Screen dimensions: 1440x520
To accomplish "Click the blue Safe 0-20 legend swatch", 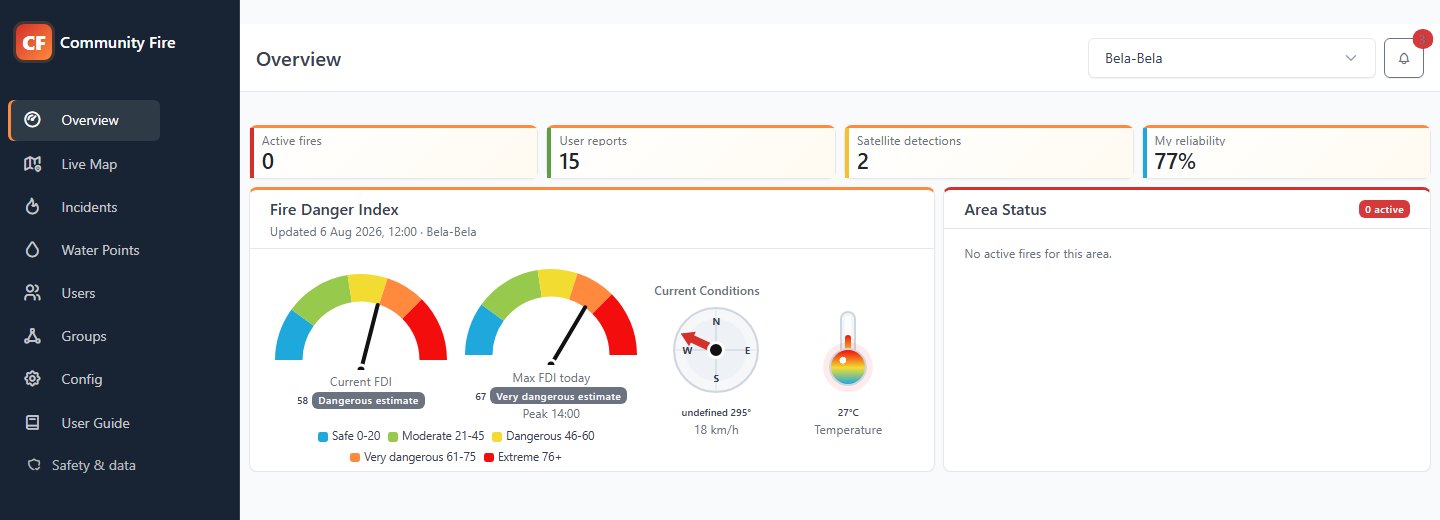I will tap(323, 436).
